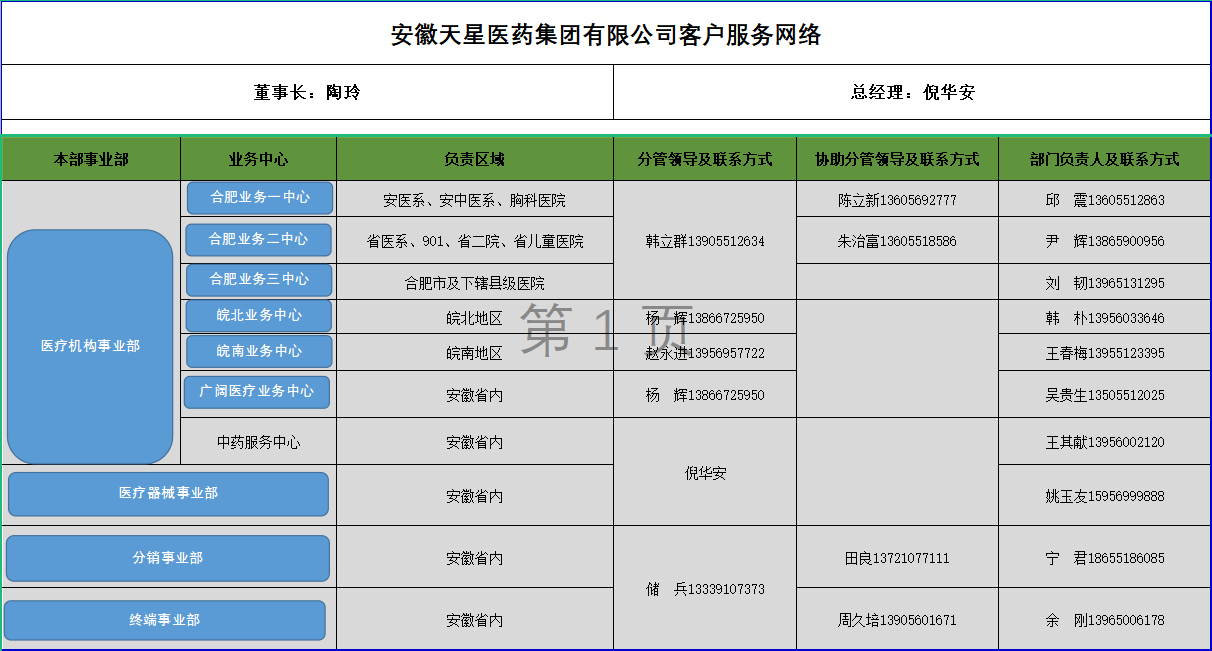Click the 吴贵生13505512025 cell

(1105, 395)
